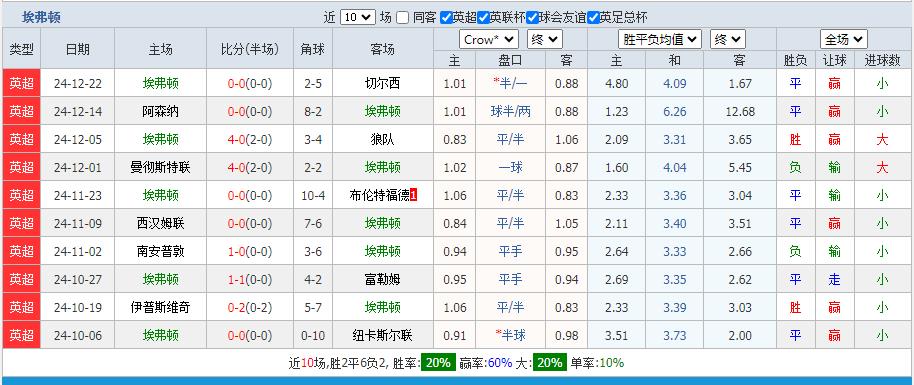Click away odds 5.45 in 曼彻斯特联 row
Screen dimensions: 914x385
[740, 167]
